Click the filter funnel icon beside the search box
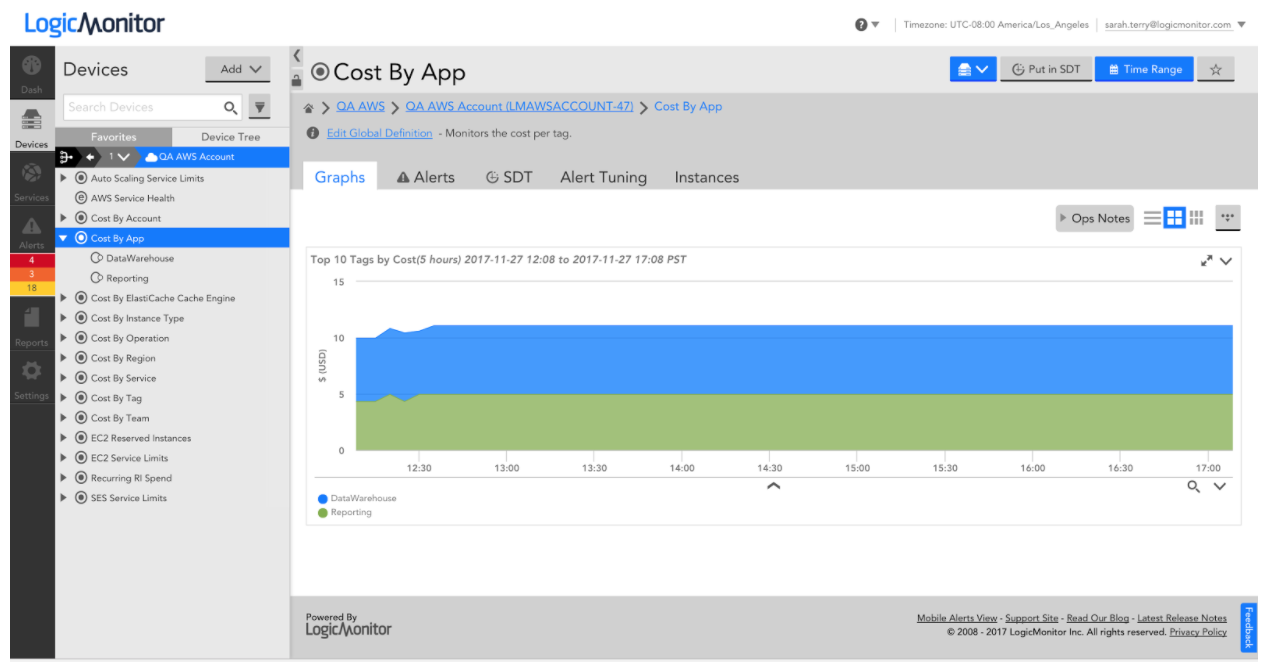Screen dimensions: 1274x662 (259, 107)
